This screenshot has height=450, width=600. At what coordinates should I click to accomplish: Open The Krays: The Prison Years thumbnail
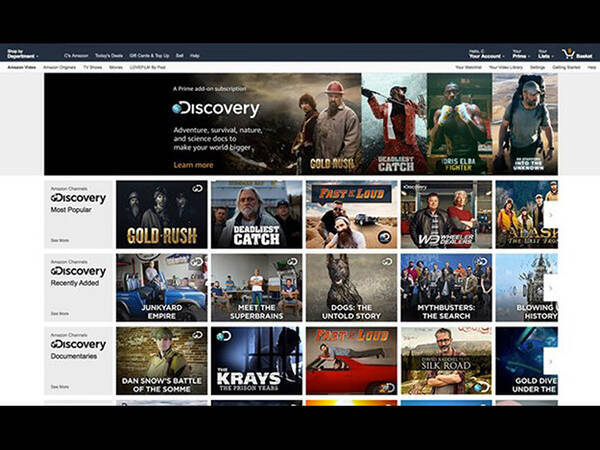point(256,361)
